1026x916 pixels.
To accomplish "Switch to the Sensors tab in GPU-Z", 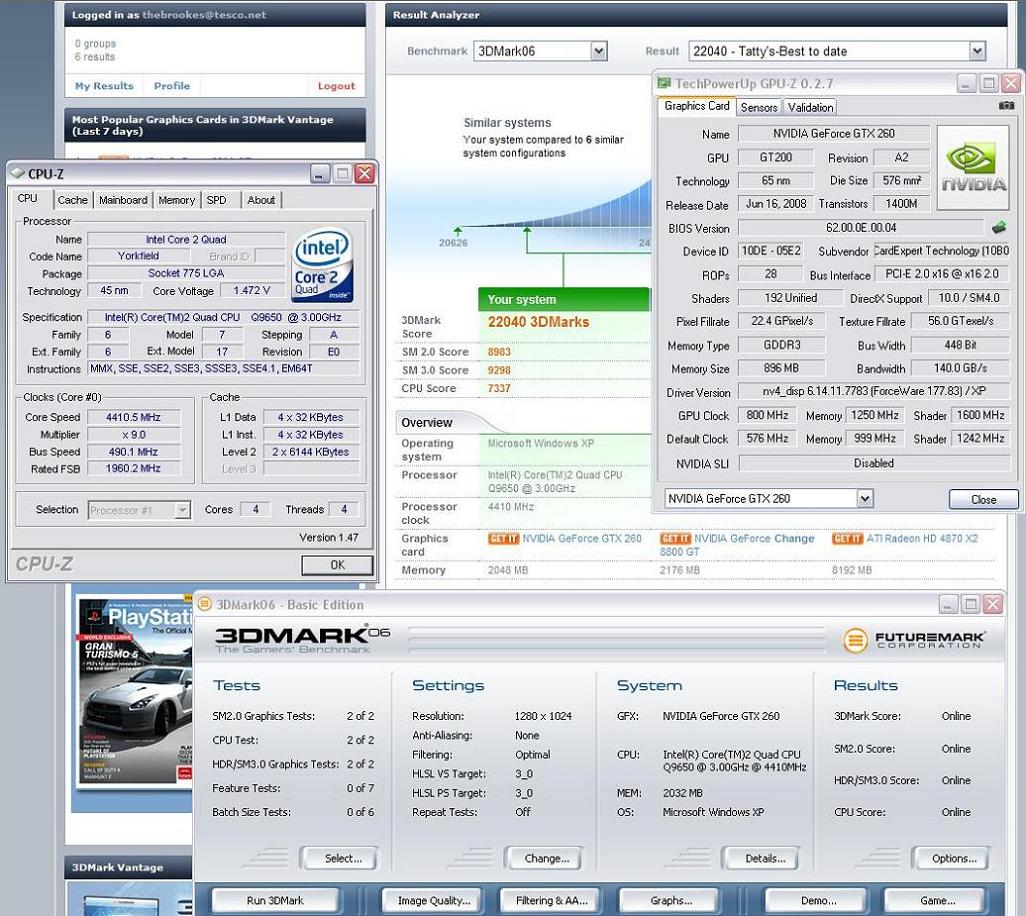I will click(759, 107).
